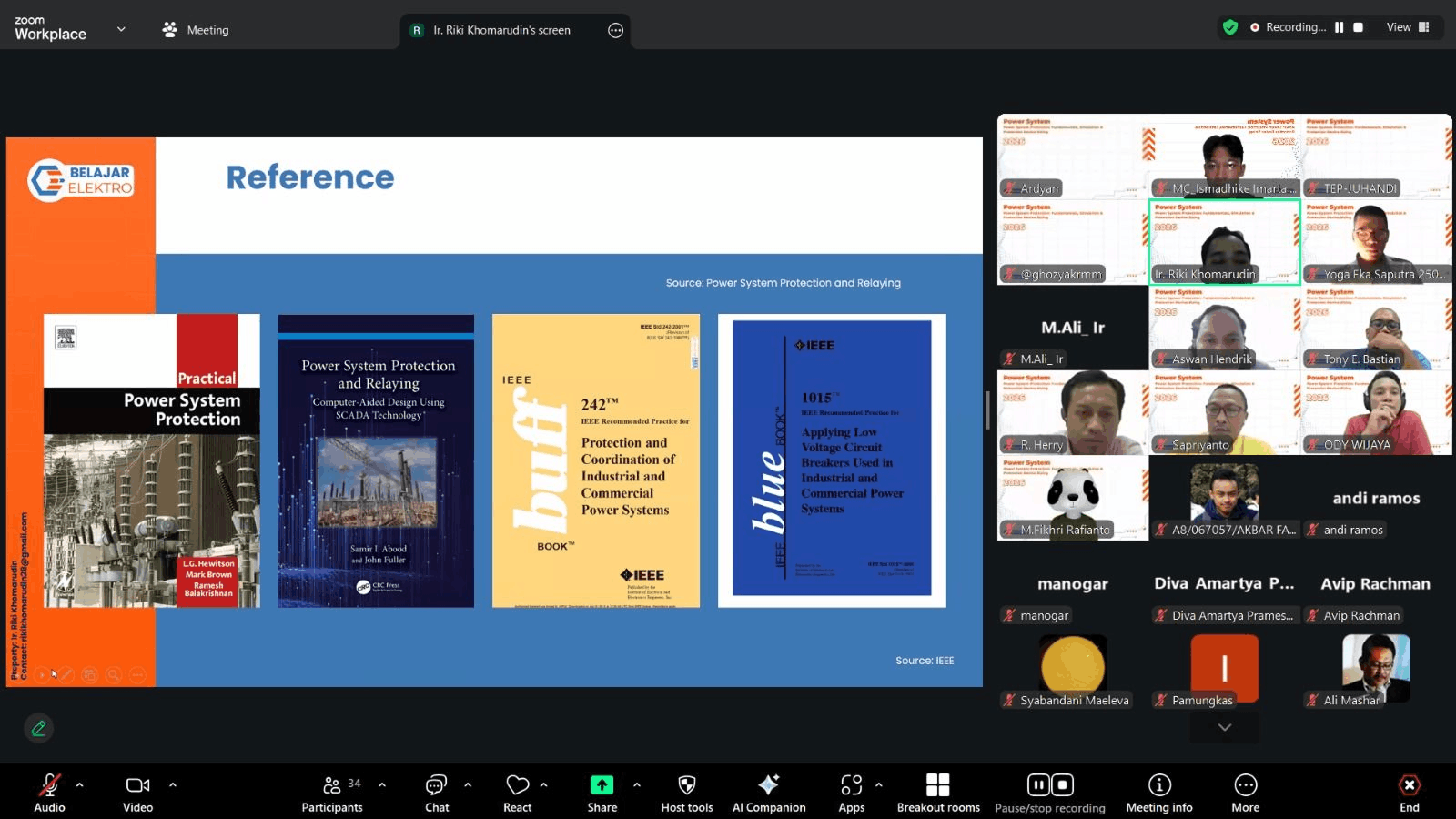Open the More options icon
Image resolution: width=1456 pixels, height=819 pixels.
pyautogui.click(x=1246, y=785)
